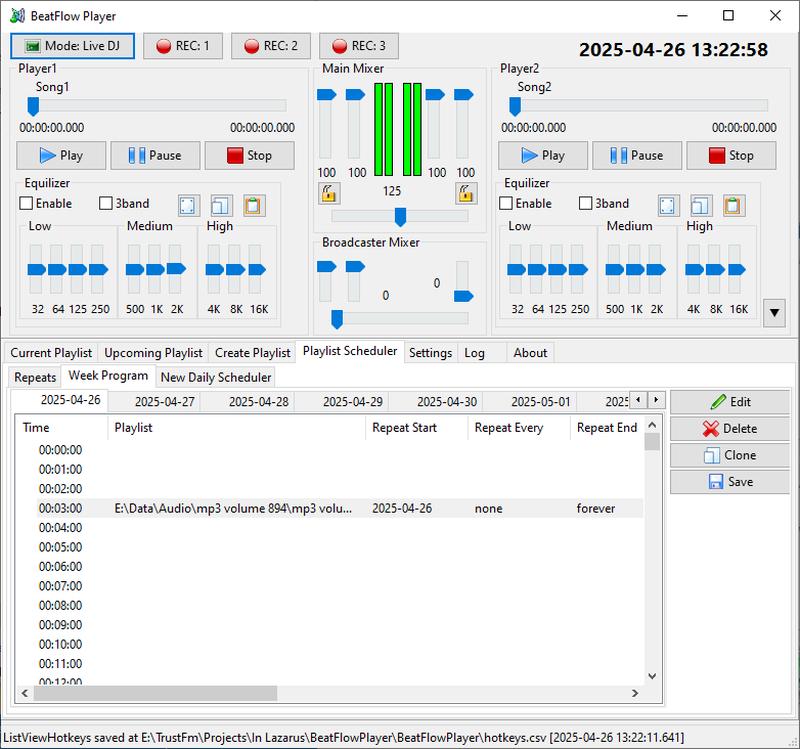Show next date tabs with right arrow
This screenshot has height=749, width=800.
pos(656,400)
